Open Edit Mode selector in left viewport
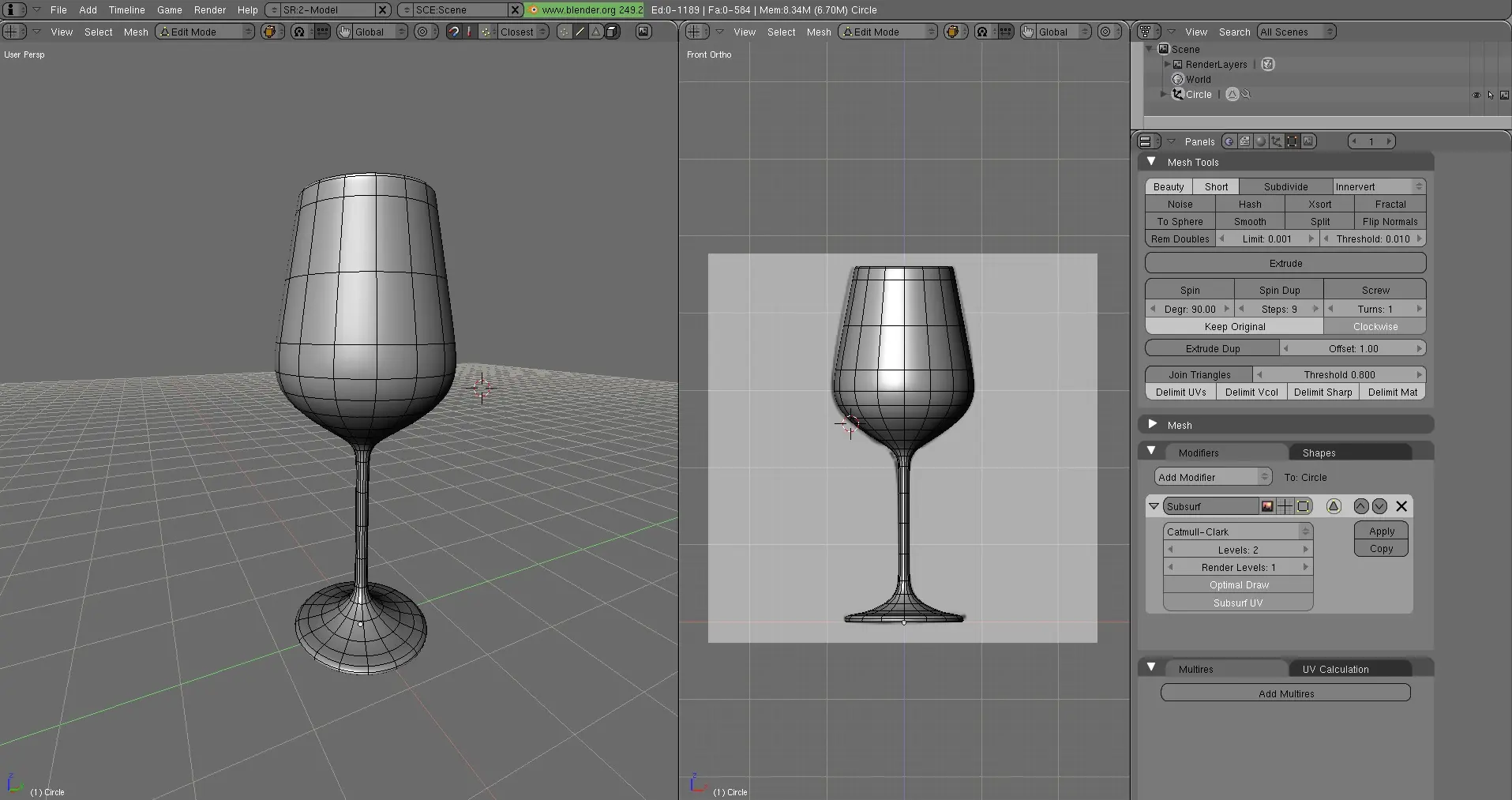This screenshot has width=1512, height=800. tap(204, 32)
